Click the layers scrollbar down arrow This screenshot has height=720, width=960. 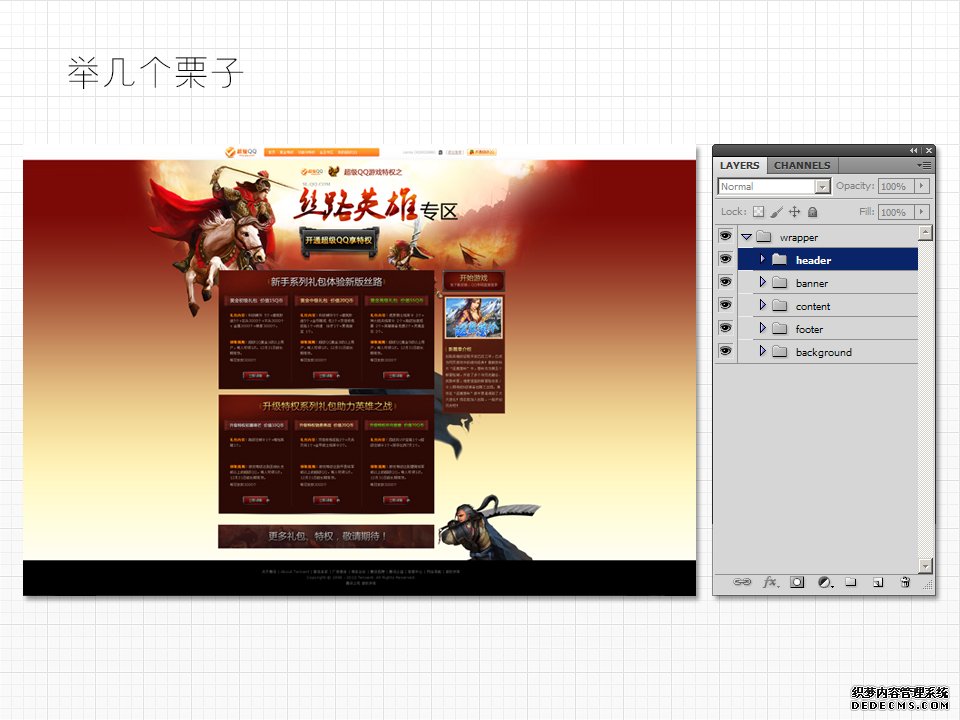point(925,565)
